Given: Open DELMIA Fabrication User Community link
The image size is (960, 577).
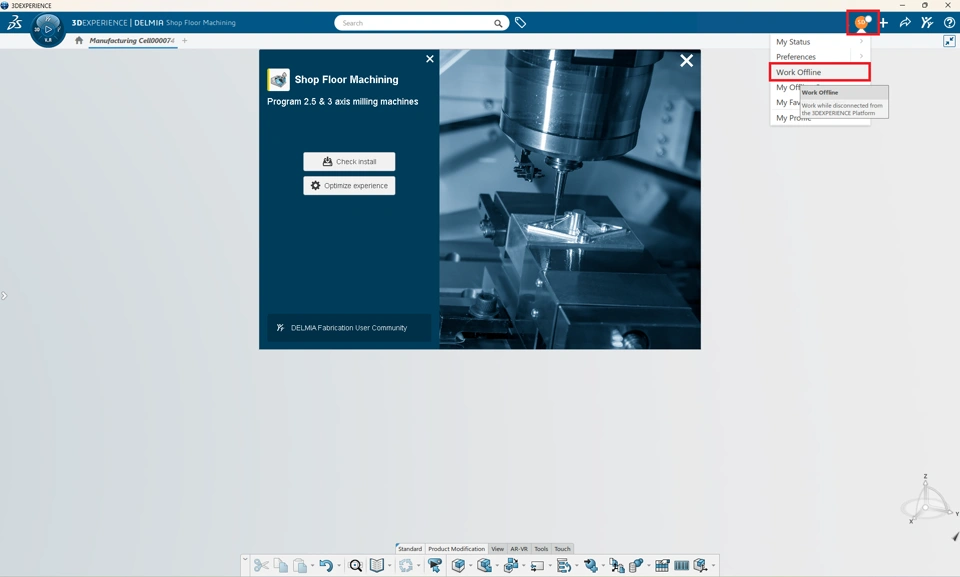Looking at the screenshot, I should pyautogui.click(x=349, y=328).
